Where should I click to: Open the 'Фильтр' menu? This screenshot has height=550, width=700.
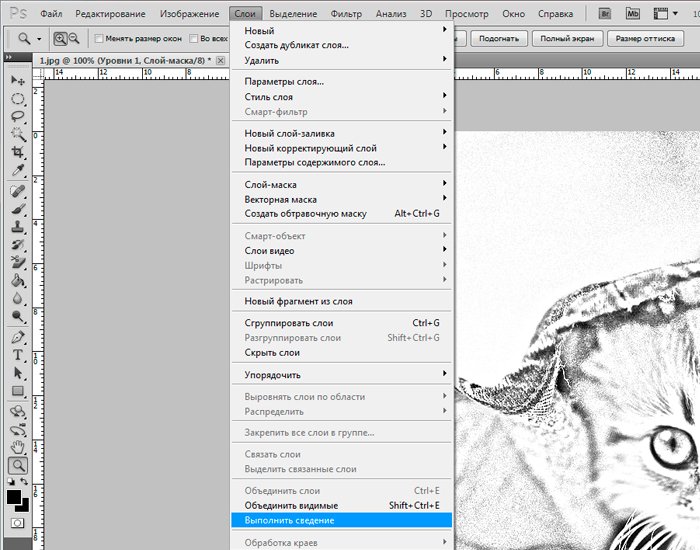[x=346, y=14]
